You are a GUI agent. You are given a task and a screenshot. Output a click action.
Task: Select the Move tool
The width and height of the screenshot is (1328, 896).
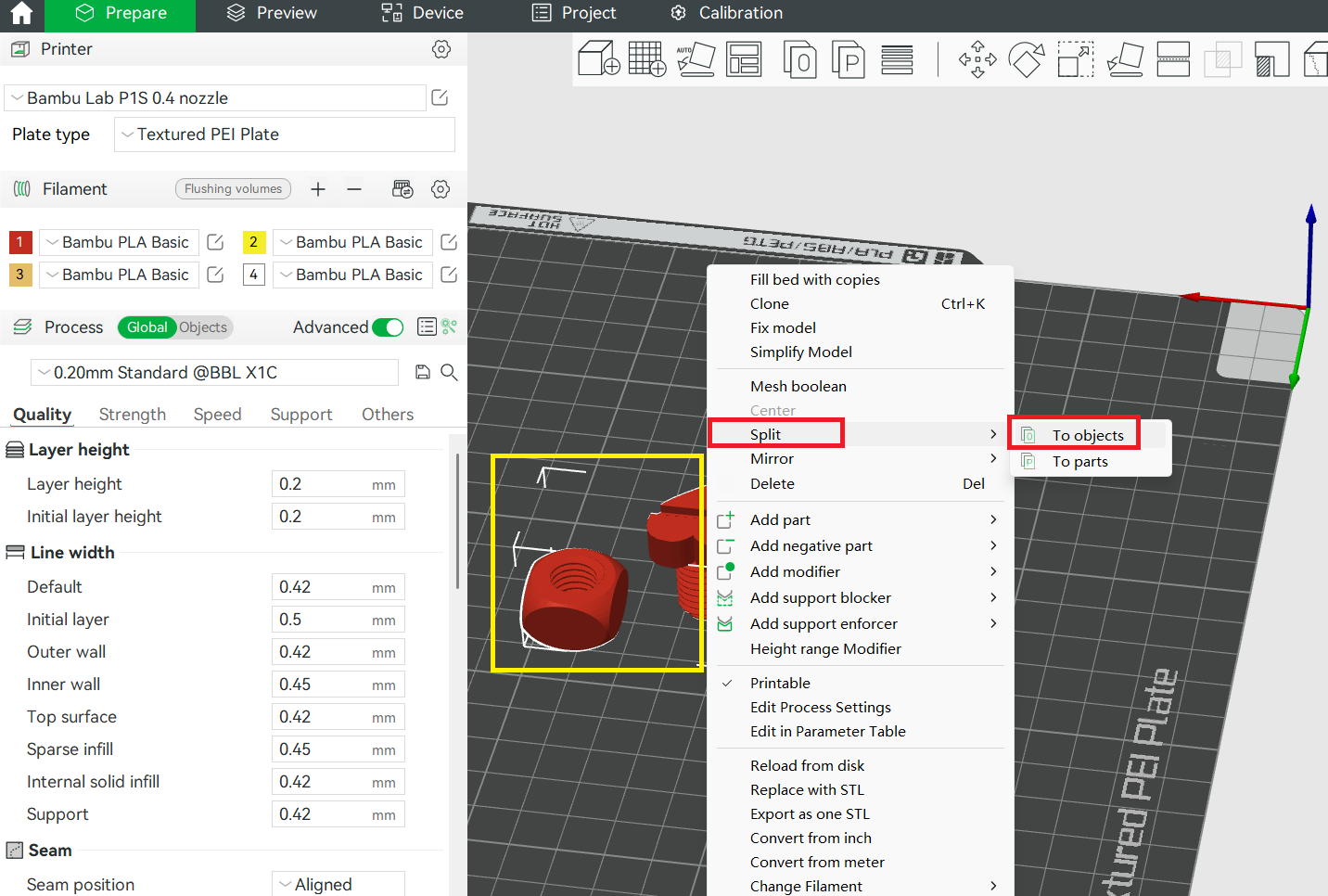pos(977,59)
